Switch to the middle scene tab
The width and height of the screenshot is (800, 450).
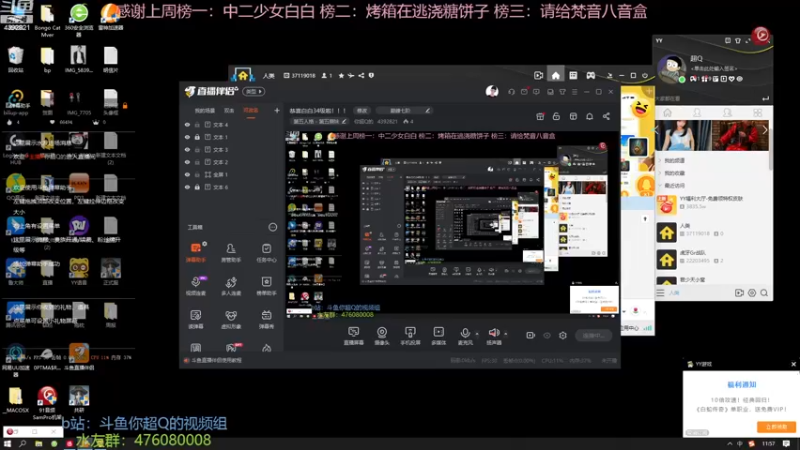point(229,111)
